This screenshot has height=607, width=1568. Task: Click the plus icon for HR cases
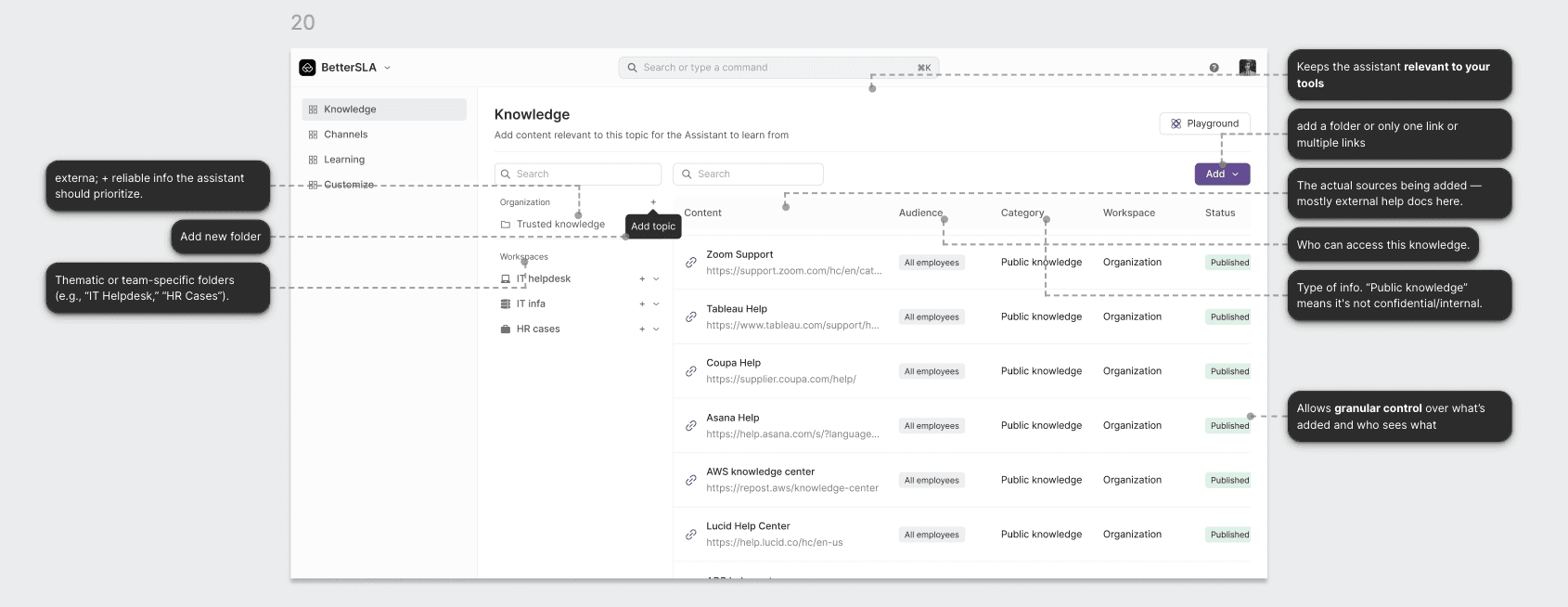point(642,329)
